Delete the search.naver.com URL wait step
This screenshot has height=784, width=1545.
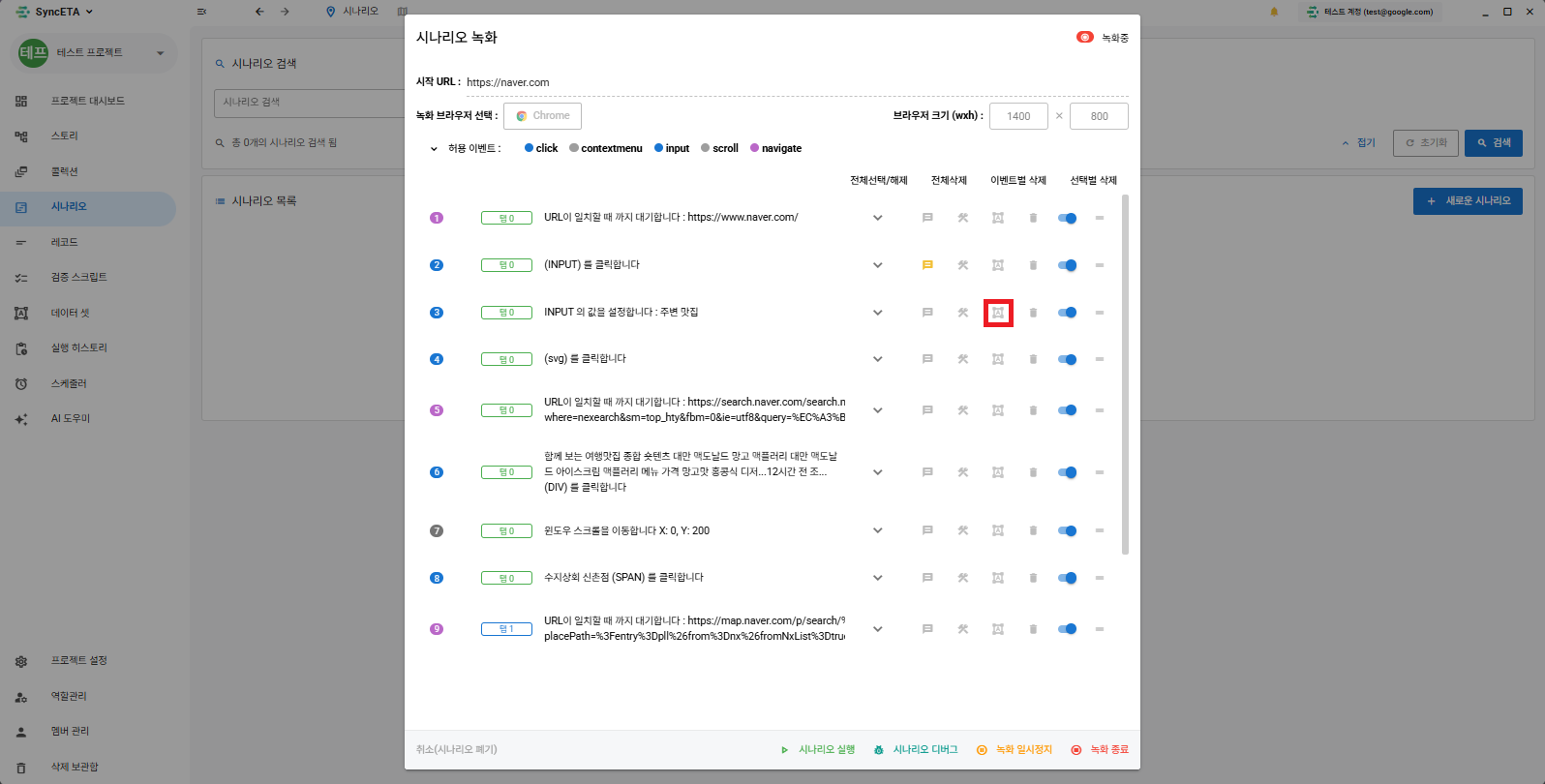(1033, 410)
